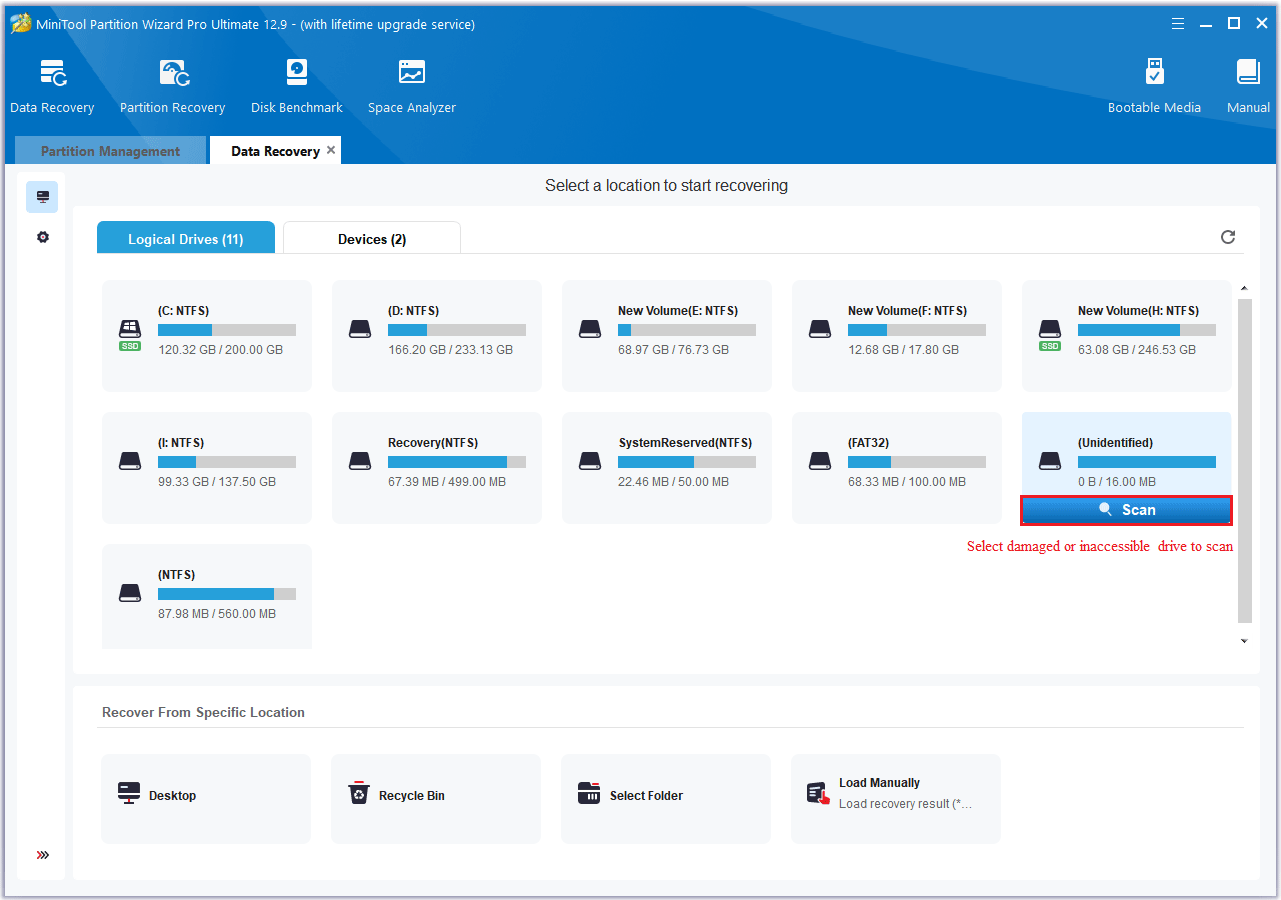Screen dimensions: 1281x900
Task: Click the '120.32 GB / 200.00 GB' text
Action: click(220, 350)
